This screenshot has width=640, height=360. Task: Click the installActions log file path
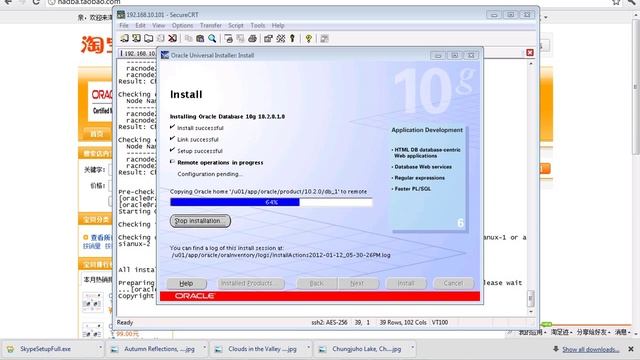[x=281, y=255]
